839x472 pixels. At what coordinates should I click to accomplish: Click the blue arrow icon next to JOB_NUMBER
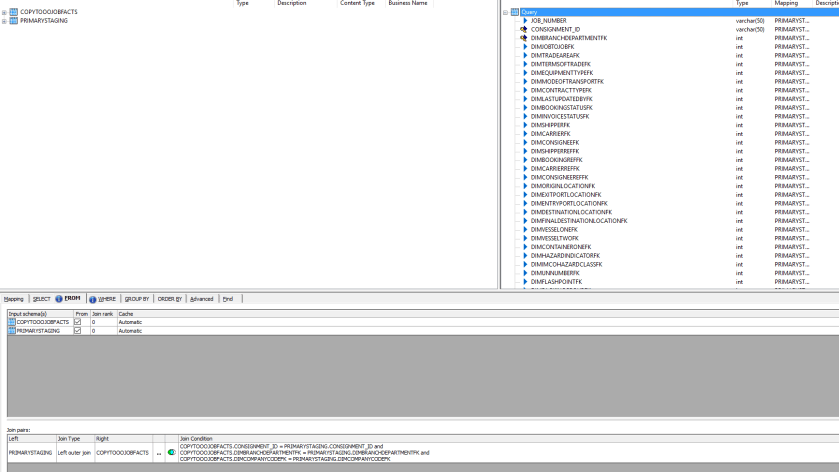click(x=524, y=20)
